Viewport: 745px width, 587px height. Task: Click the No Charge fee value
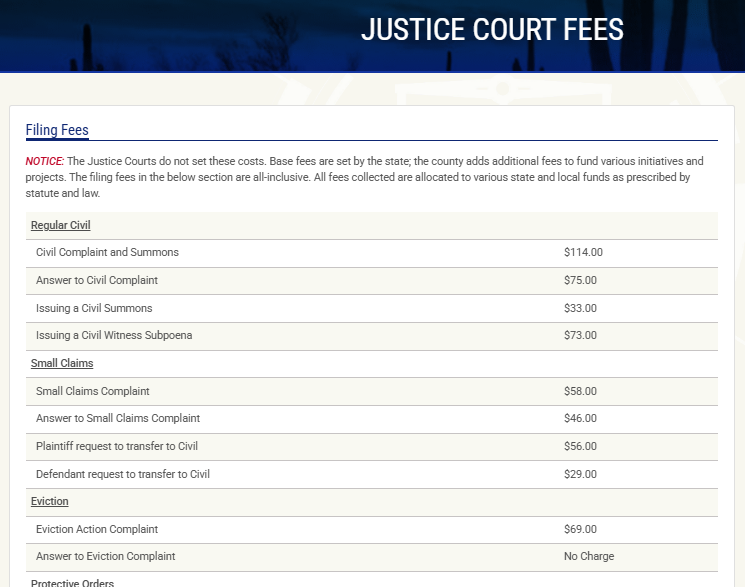[x=589, y=556]
